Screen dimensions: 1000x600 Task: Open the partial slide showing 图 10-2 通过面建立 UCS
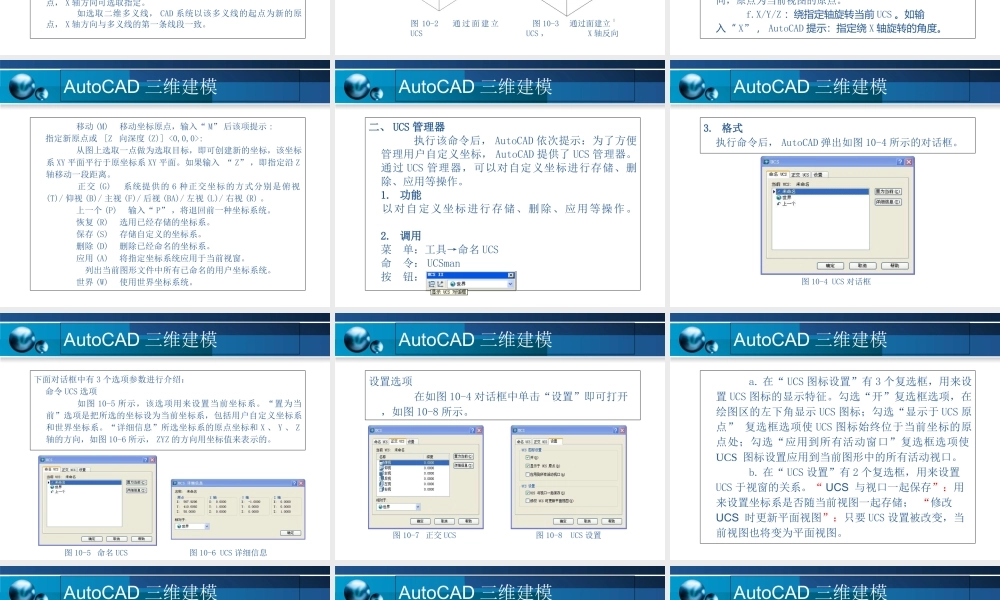tap(500, 27)
